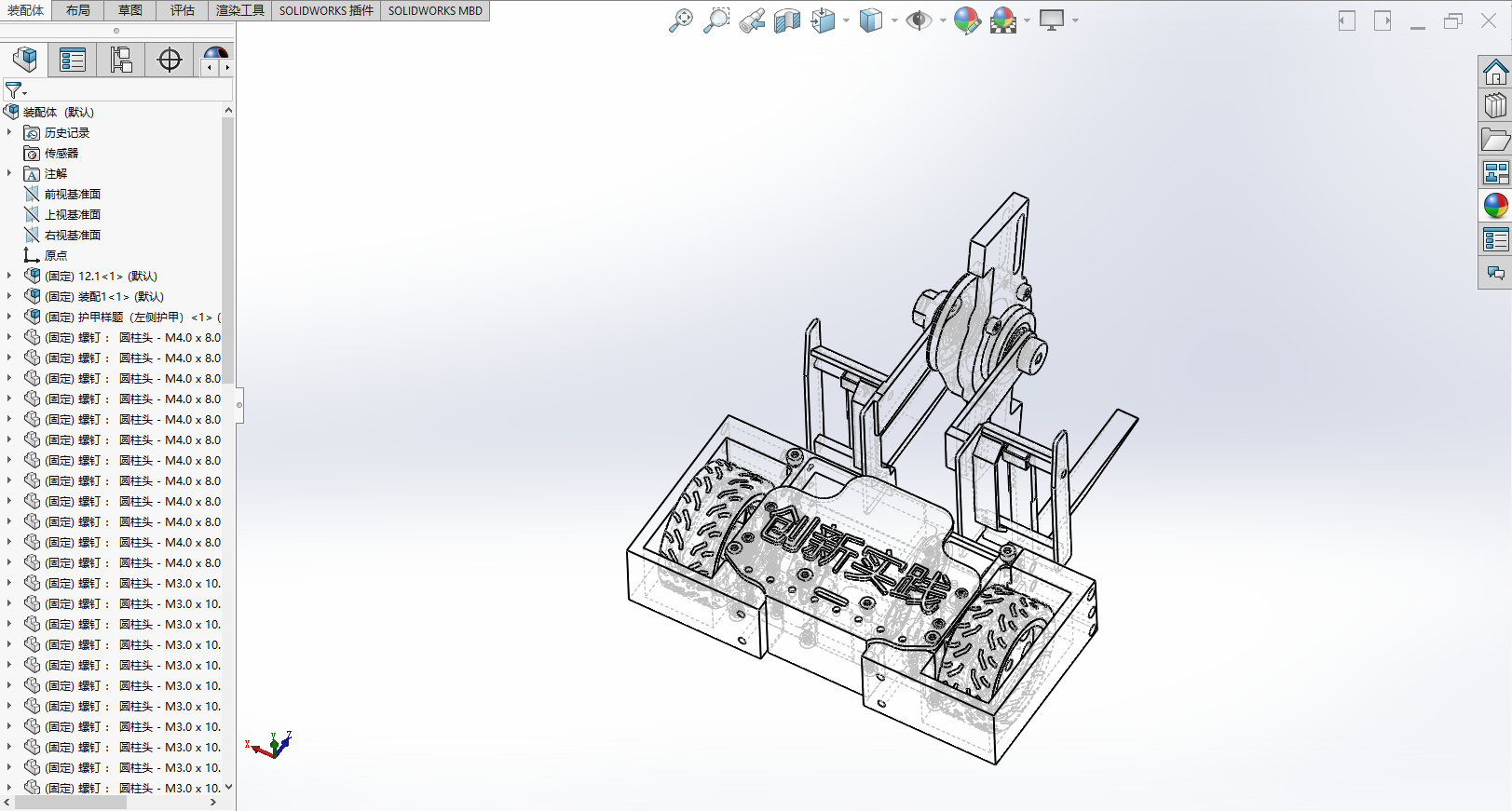Switch to the 布局 ribbon tab
This screenshot has width=1512, height=811.
click(78, 10)
